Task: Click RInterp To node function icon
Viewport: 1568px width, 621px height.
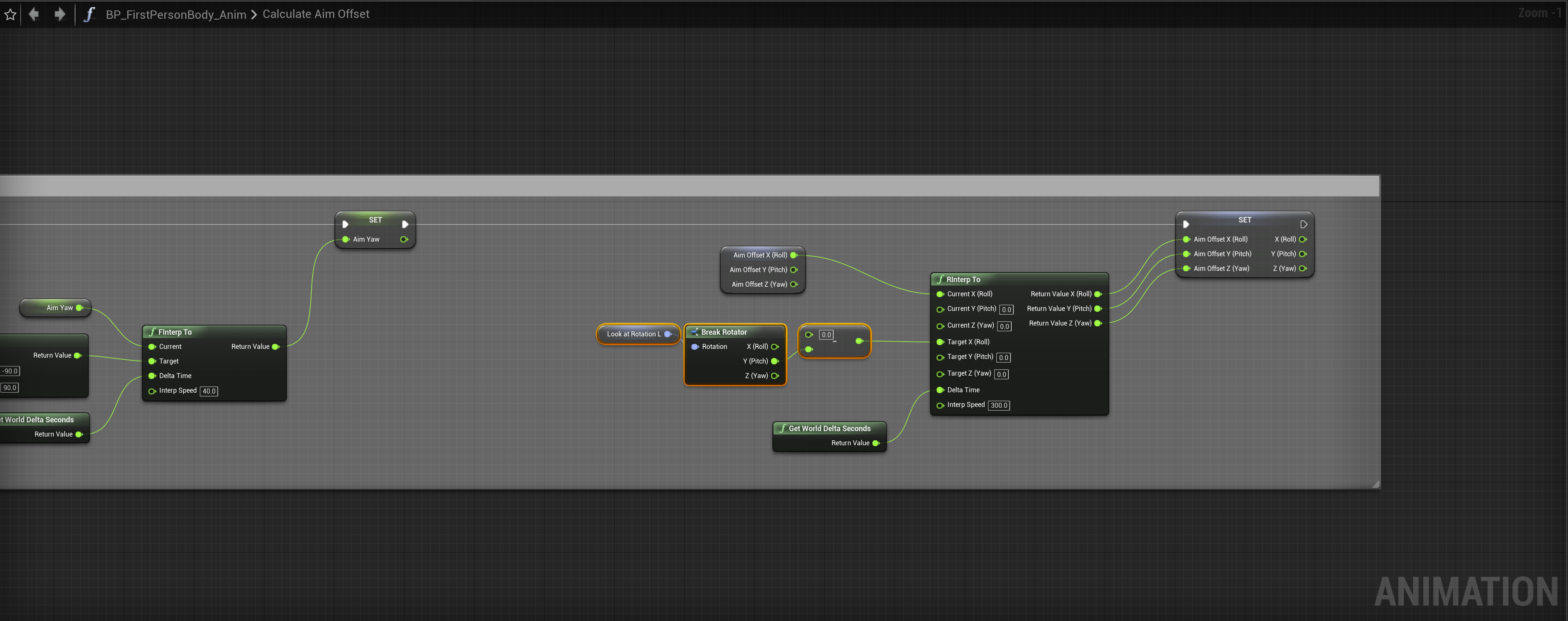Action: pos(940,279)
